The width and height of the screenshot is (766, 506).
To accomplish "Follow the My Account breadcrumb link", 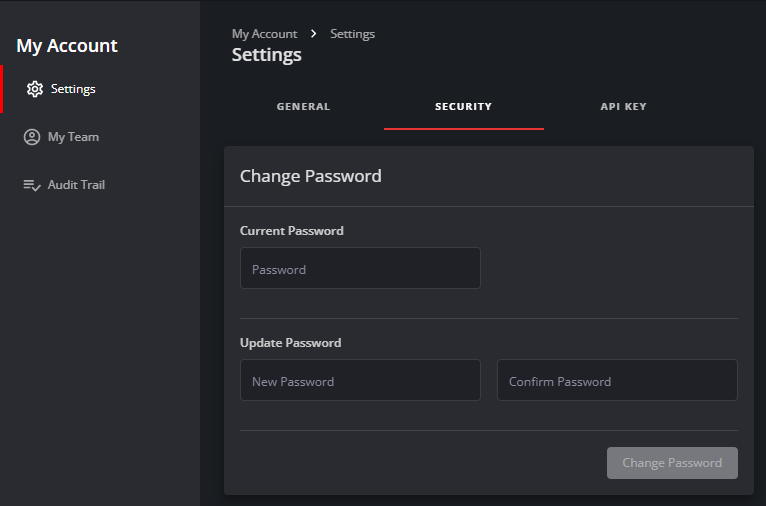I will tap(264, 34).
